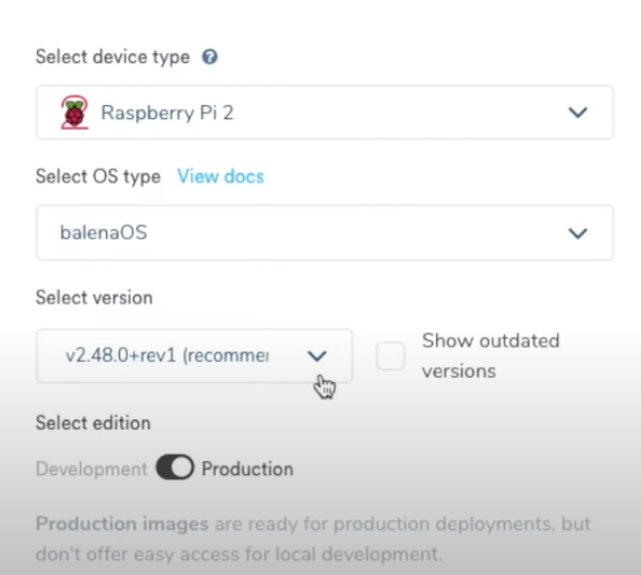Open the View docs link
Viewport: 641px width, 575px height.
pyautogui.click(x=220, y=177)
